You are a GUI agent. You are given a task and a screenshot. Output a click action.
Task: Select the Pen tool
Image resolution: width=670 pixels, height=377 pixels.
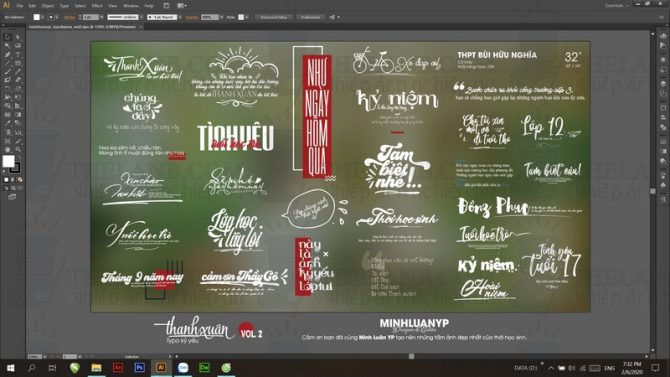7,55
